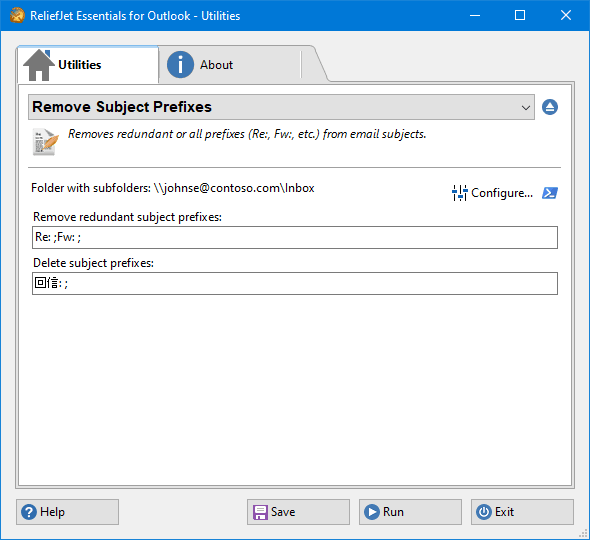The height and width of the screenshot is (540, 590).
Task: Maximize the ReliefJet window
Action: point(520,15)
